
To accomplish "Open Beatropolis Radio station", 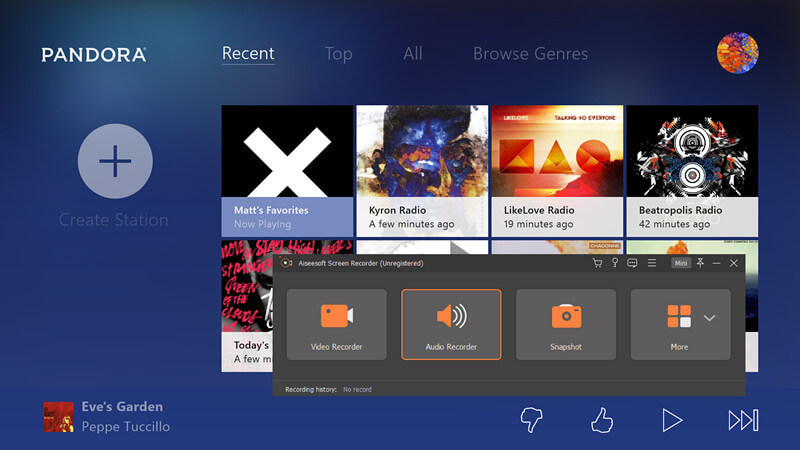I will pyautogui.click(x=692, y=171).
